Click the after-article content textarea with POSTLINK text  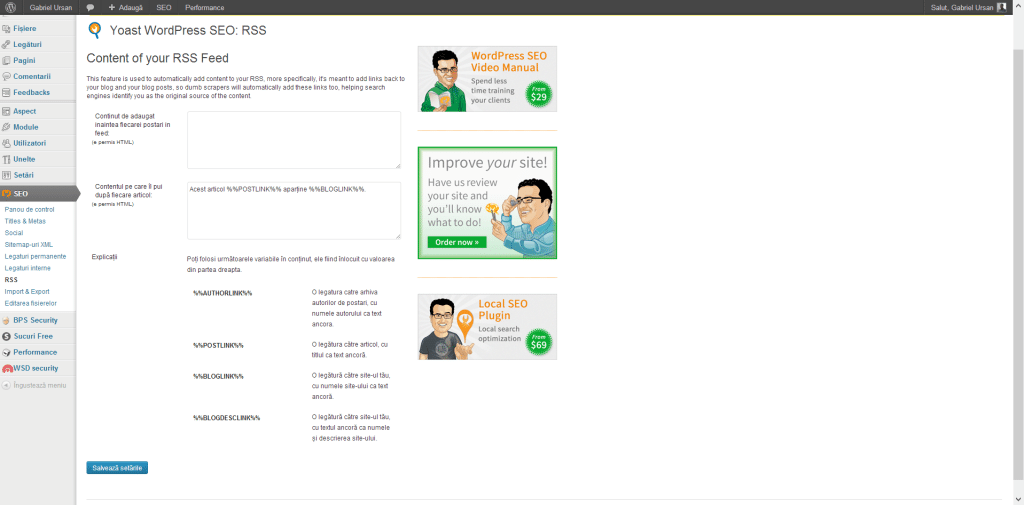[294, 210]
